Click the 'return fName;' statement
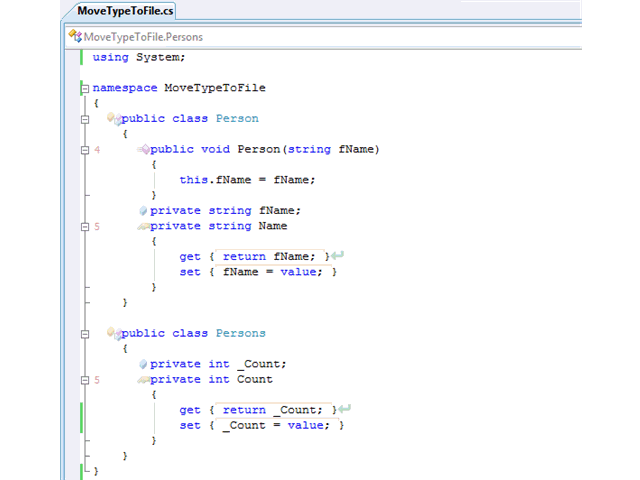The height and width of the screenshot is (480, 640). coord(269,256)
